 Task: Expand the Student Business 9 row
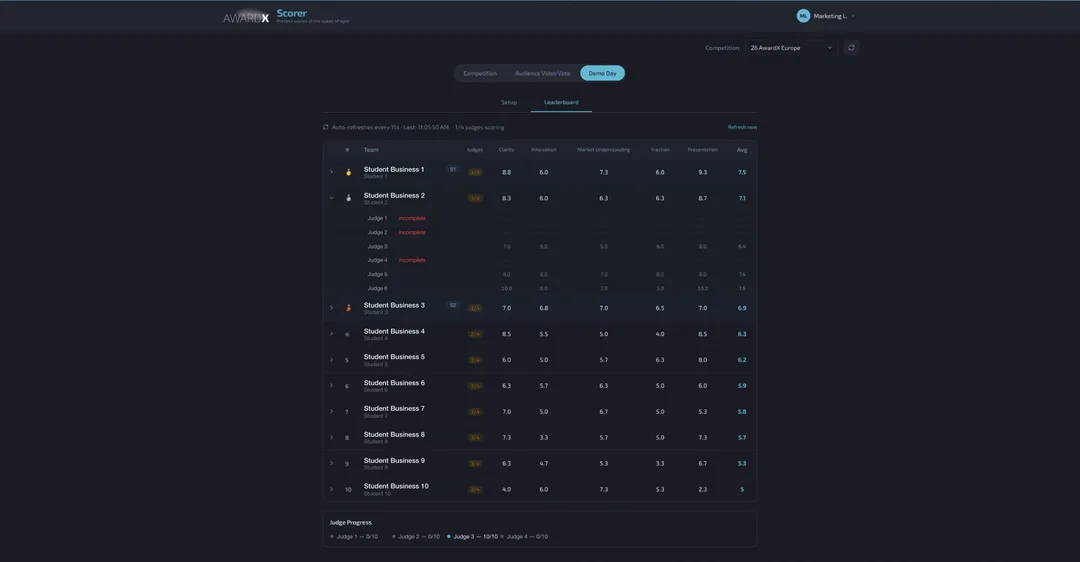(x=331, y=464)
